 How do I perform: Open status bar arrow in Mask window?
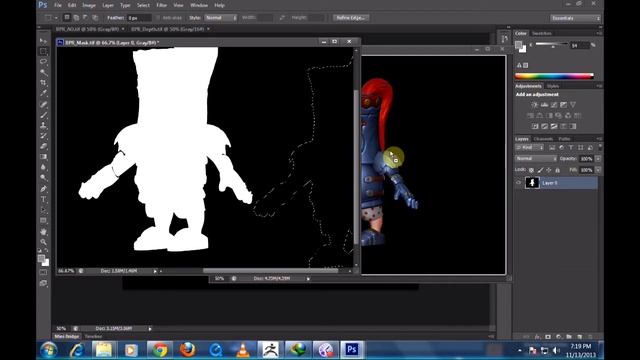pos(155,271)
